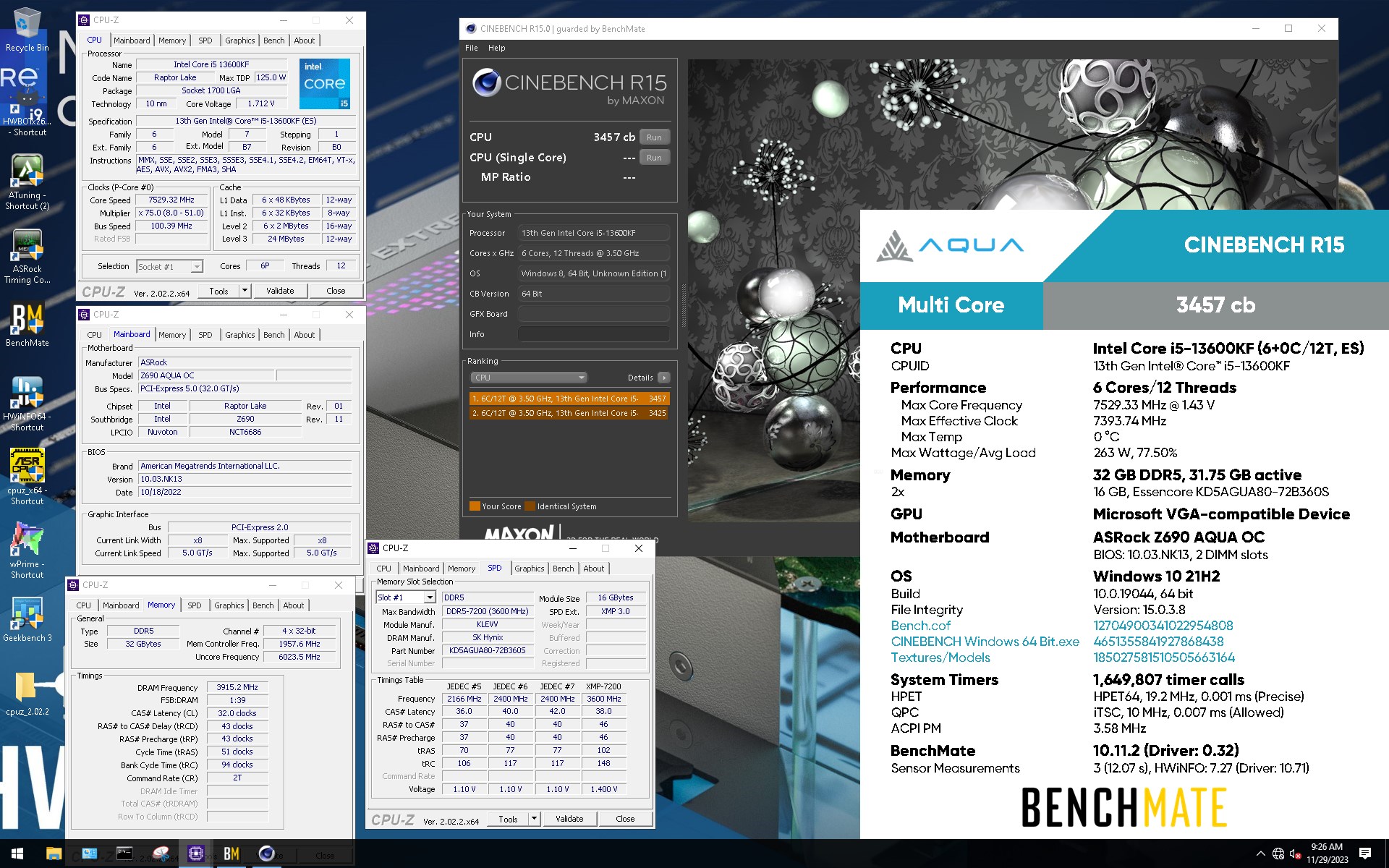Switch to BenchMate via its taskbar icon
Screen dimensions: 1389x868
pos(231,854)
